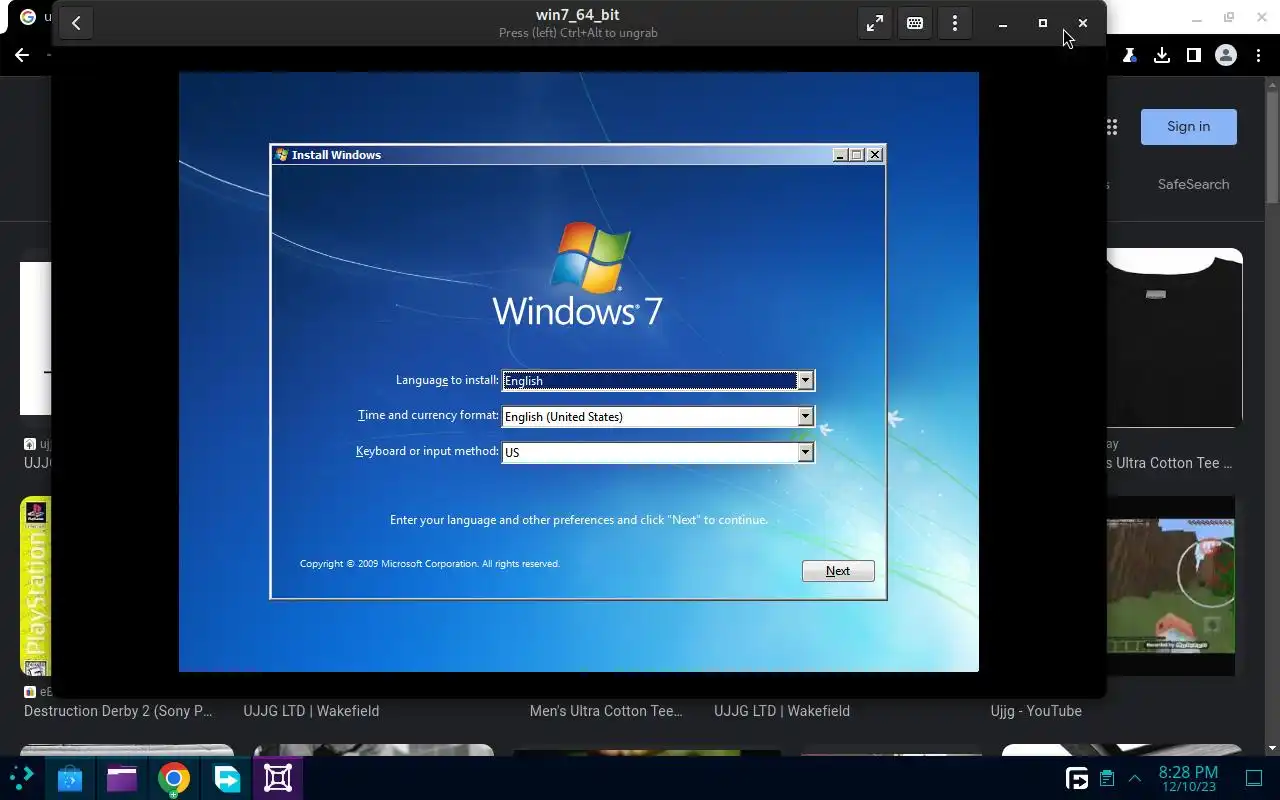Go back with the VM viewer arrow

point(76,23)
